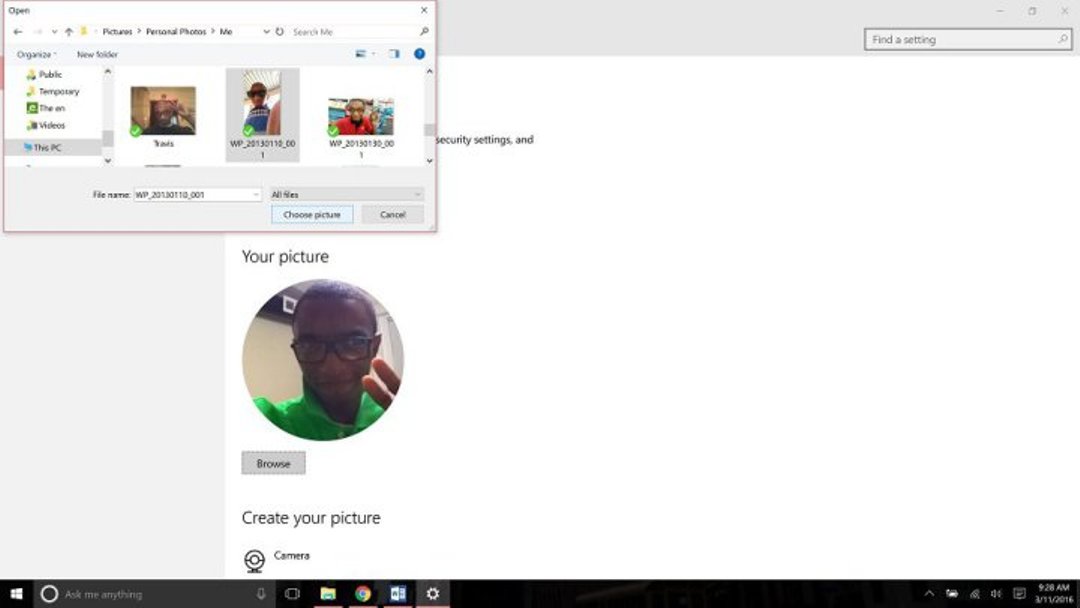Create a New folder
This screenshot has height=608, width=1080.
(x=97, y=54)
